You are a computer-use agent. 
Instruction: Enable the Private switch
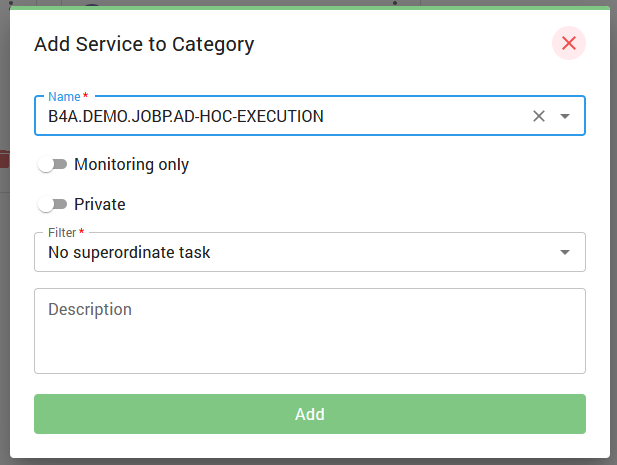click(x=52, y=204)
